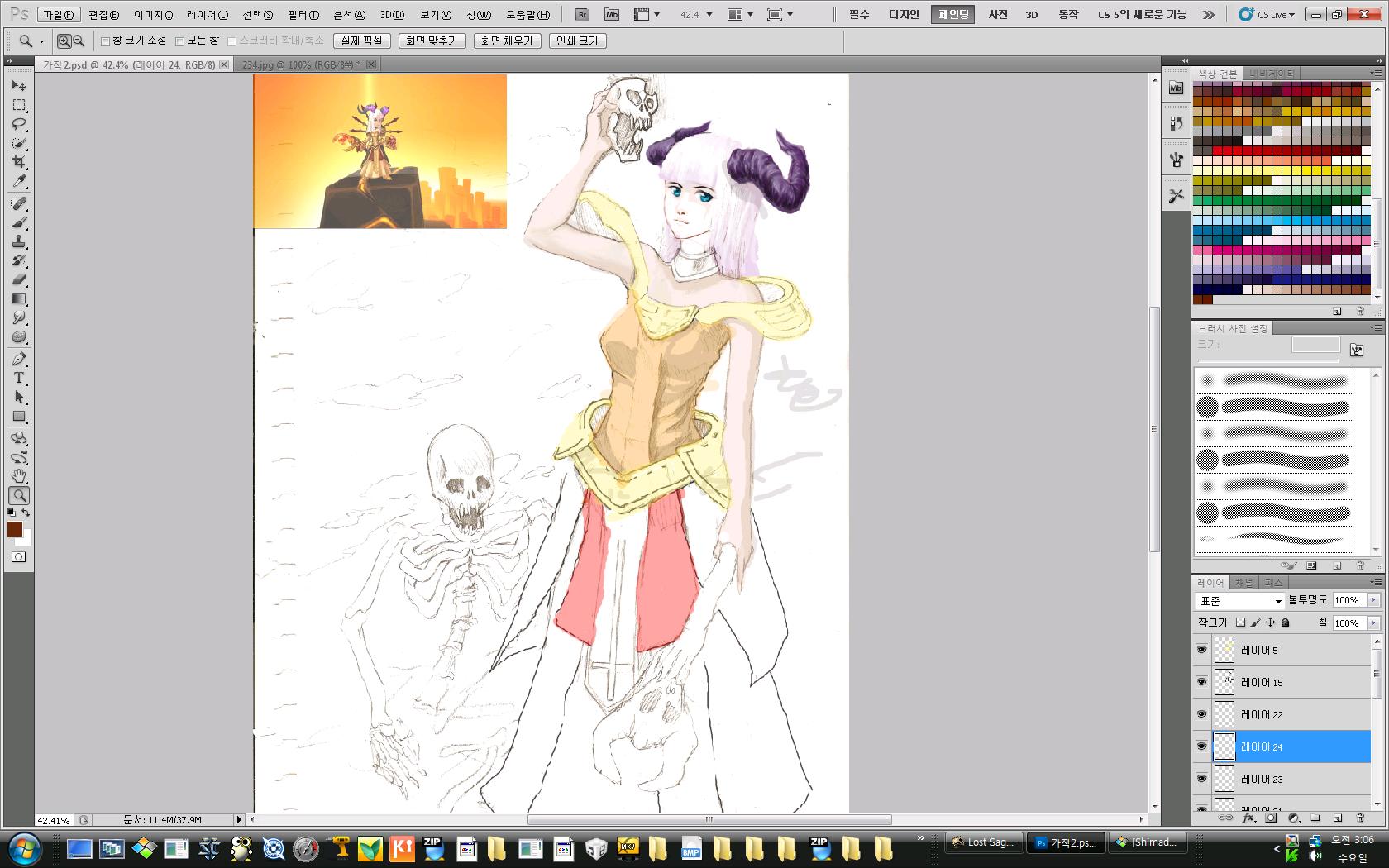Select the Lasso tool
This screenshot has width=1389, height=868.
(19, 124)
